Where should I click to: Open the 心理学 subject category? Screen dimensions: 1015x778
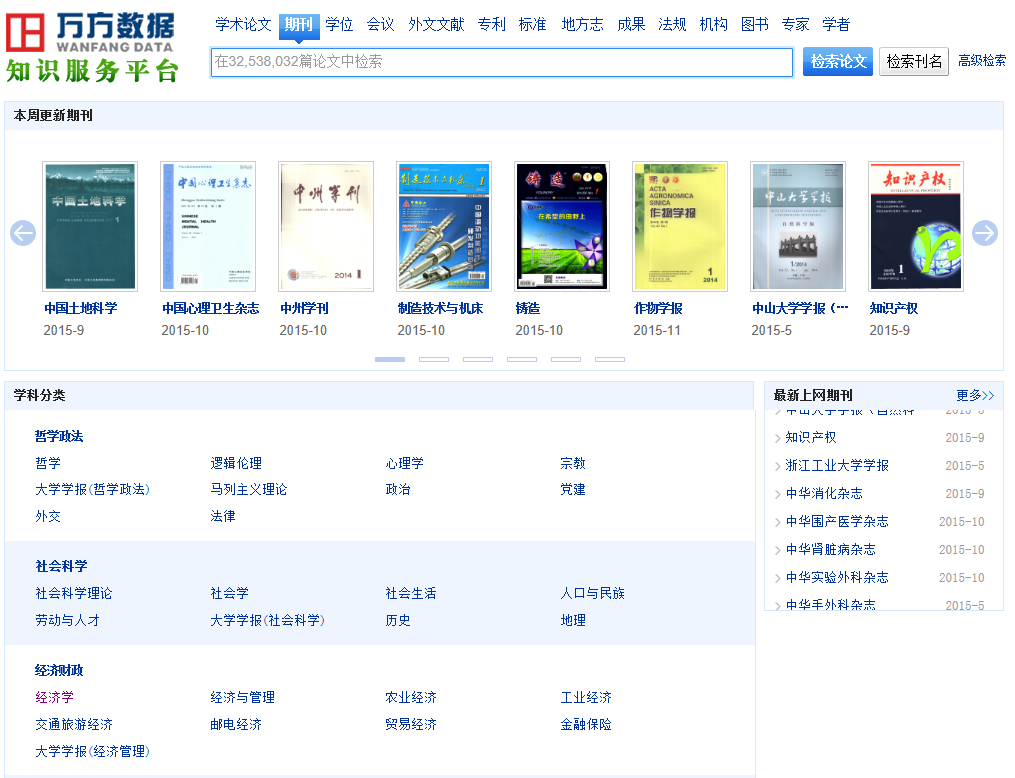(405, 463)
